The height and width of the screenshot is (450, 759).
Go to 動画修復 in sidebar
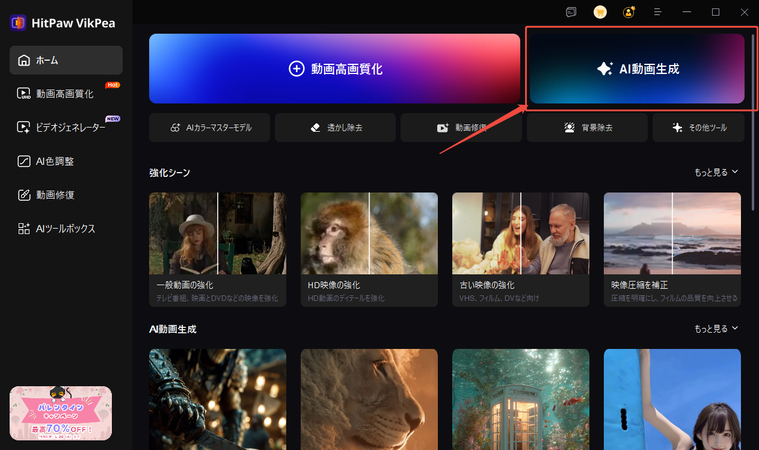coord(66,195)
